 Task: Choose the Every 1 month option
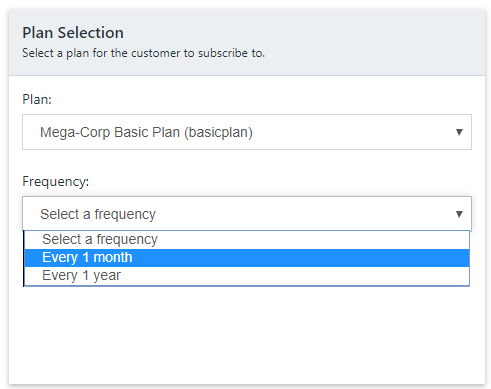247,258
